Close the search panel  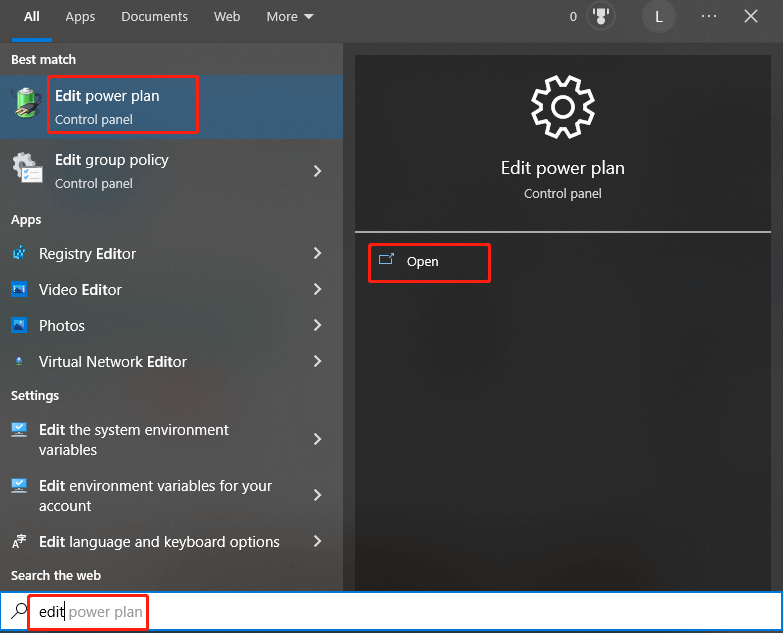[751, 16]
